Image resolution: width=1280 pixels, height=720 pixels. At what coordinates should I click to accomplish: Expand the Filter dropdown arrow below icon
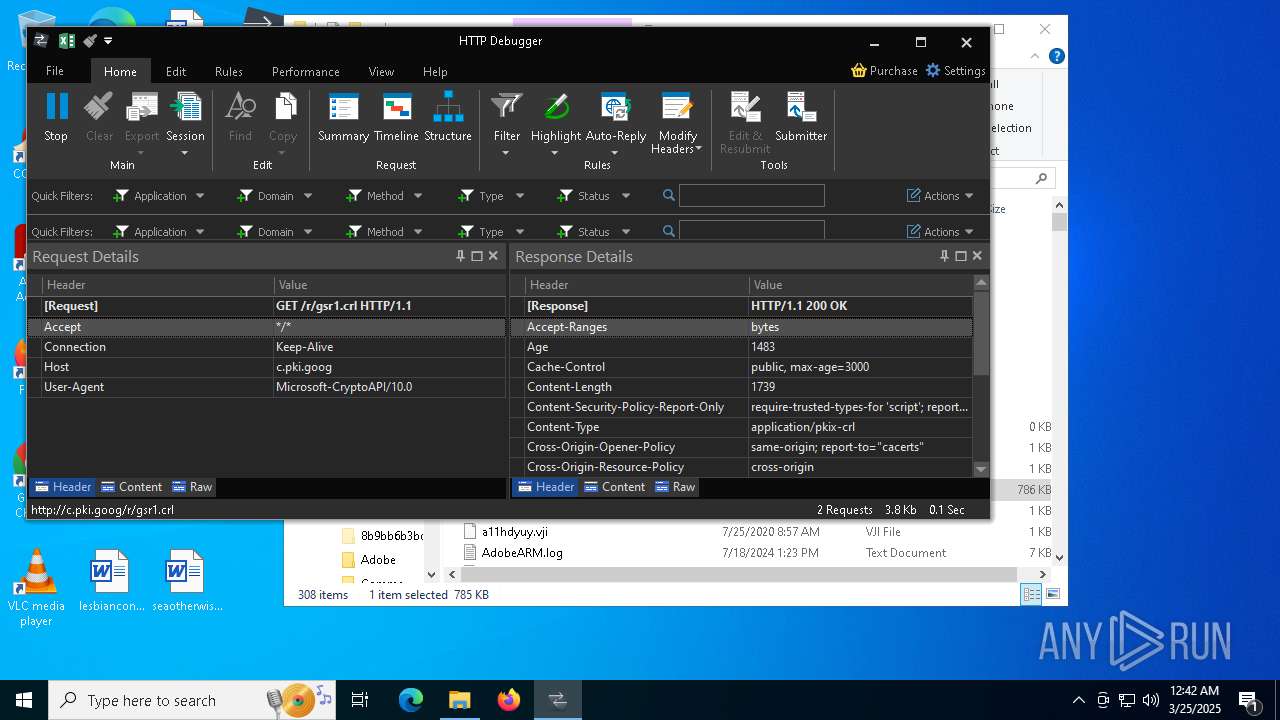(x=506, y=153)
